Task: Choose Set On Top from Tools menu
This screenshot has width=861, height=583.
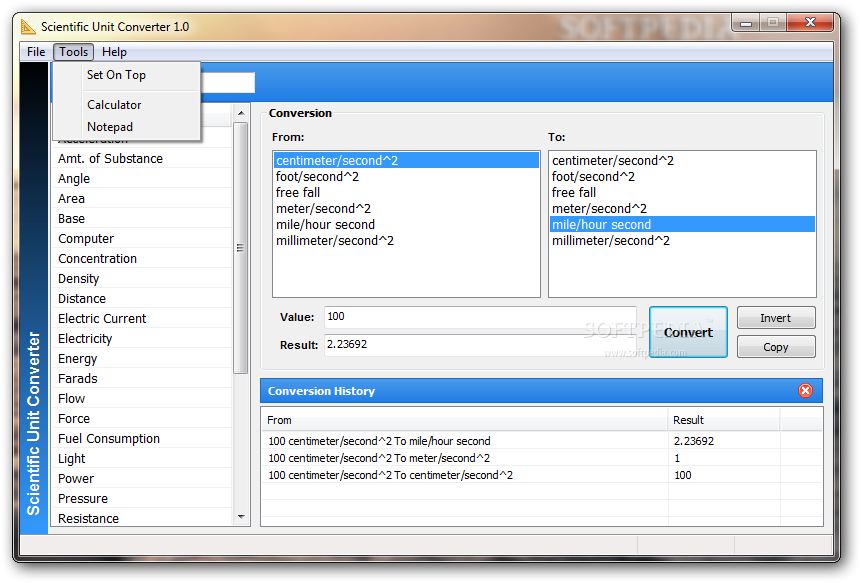Action: point(126,75)
